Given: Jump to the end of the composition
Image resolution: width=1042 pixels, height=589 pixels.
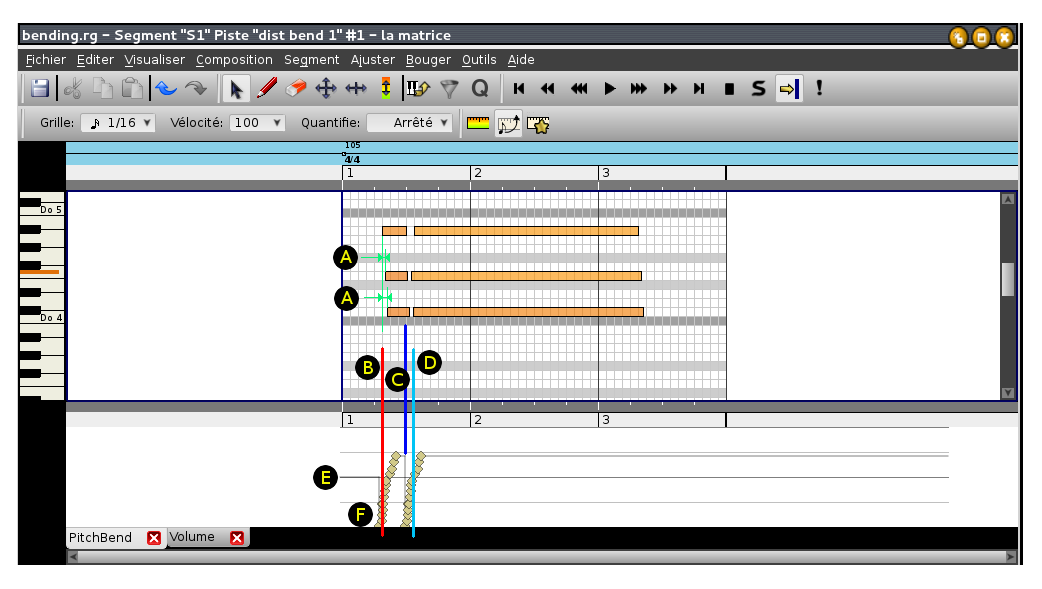Looking at the screenshot, I should pyautogui.click(x=699, y=88).
